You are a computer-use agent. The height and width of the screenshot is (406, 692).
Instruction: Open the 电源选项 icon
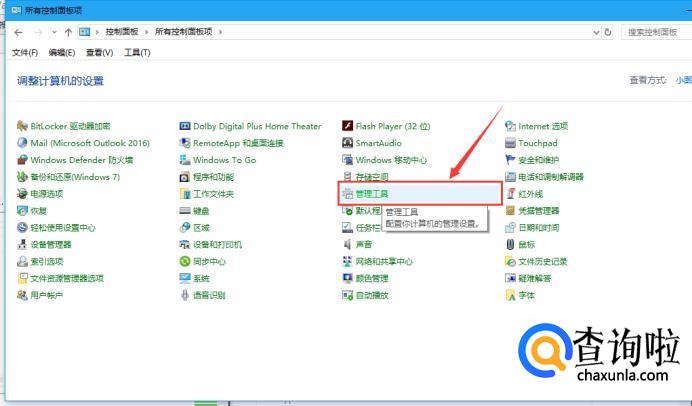pyautogui.click(x=22, y=194)
